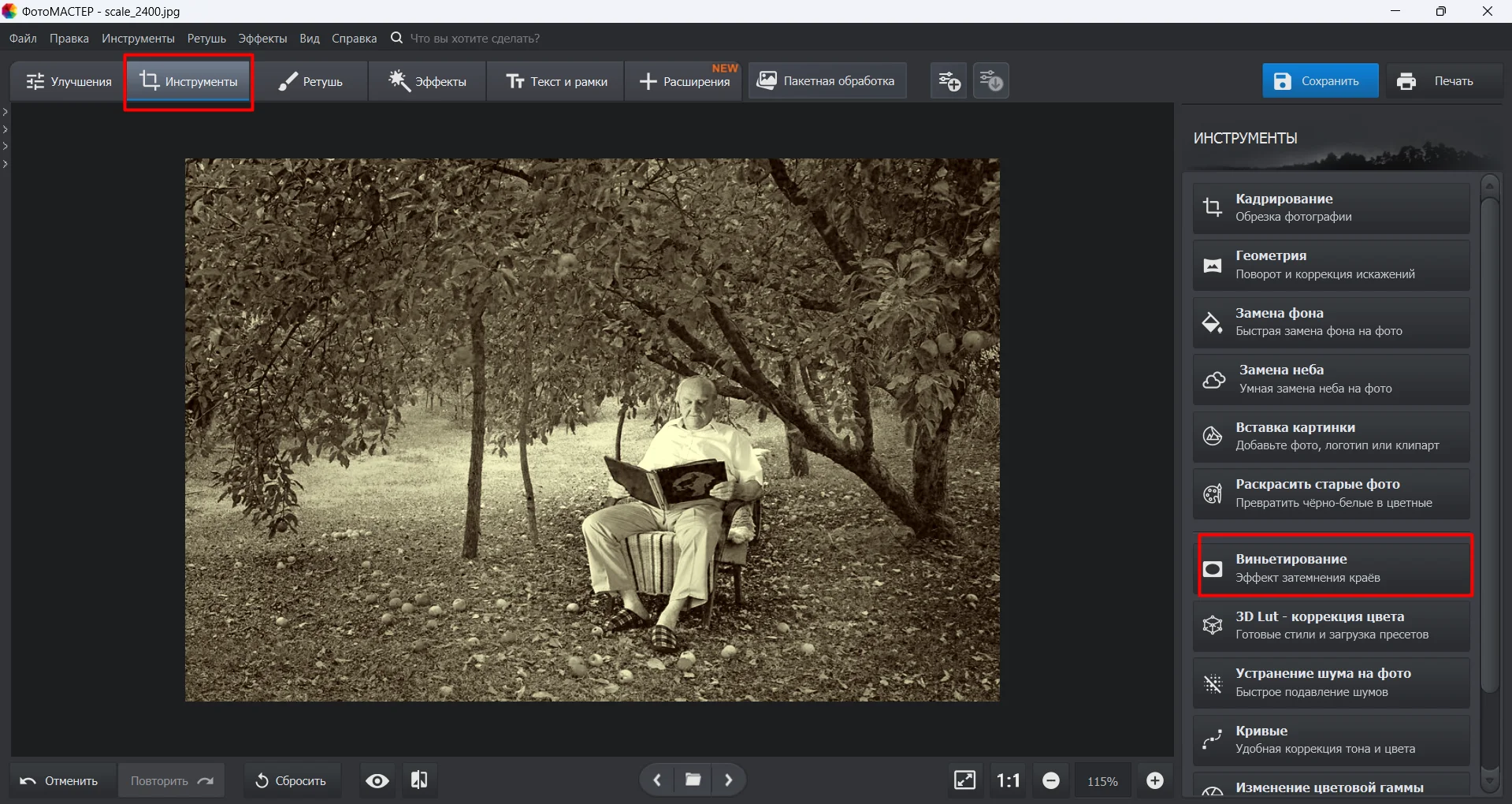Screen dimensions: 1512x804
Task: Expand the first left-edge chevron panel
Action: (6, 112)
